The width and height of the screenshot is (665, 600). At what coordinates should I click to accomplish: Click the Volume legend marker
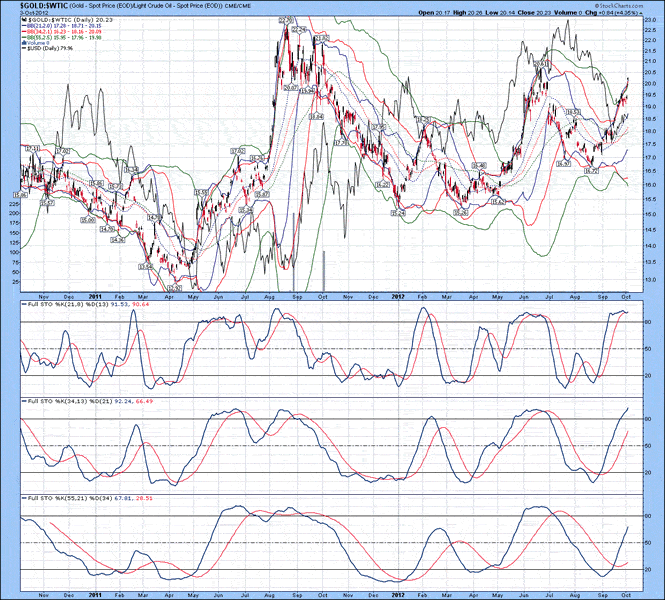point(25,44)
